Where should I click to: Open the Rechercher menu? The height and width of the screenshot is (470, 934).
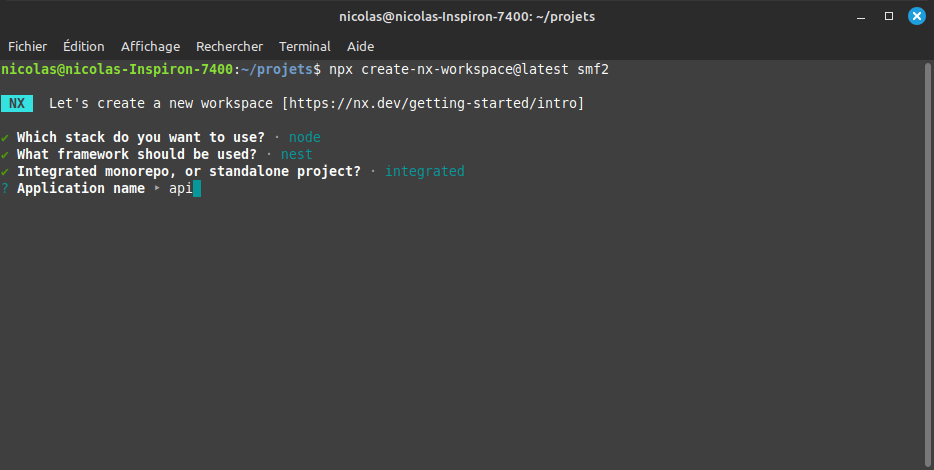(229, 46)
